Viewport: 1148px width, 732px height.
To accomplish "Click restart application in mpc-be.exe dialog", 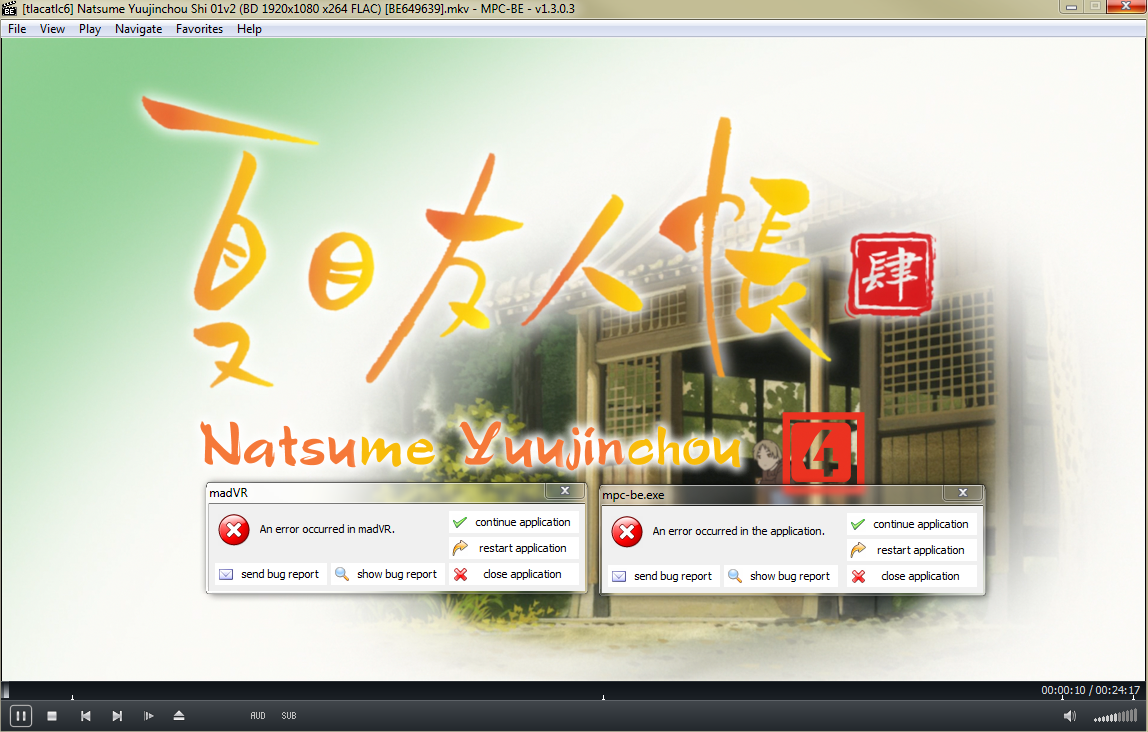I will click(912, 550).
